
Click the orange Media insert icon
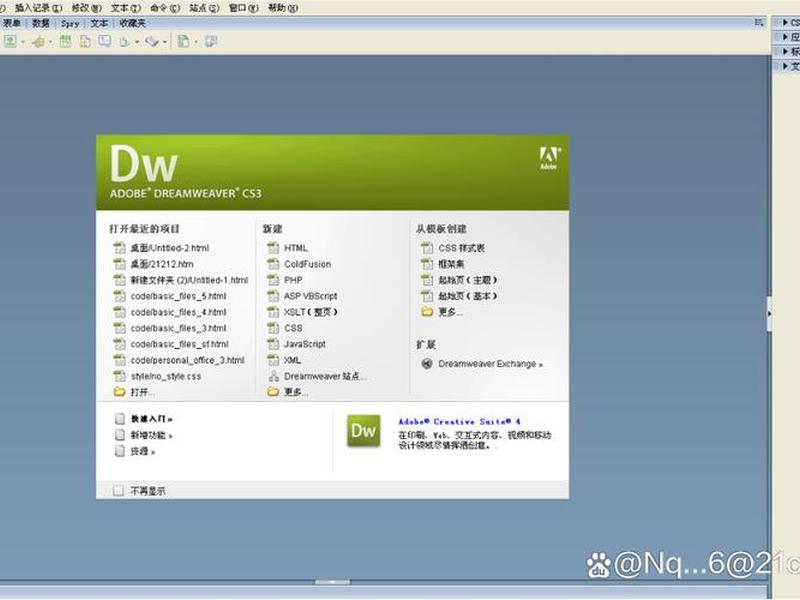coord(39,42)
